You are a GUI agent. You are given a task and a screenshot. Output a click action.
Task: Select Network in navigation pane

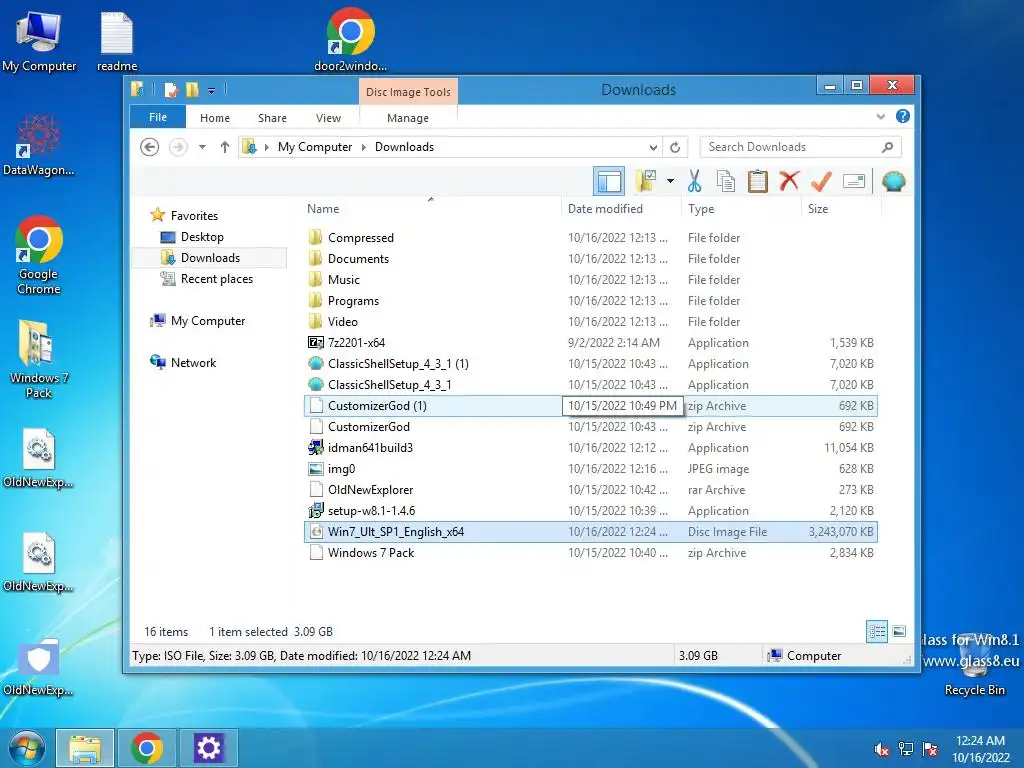[193, 362]
